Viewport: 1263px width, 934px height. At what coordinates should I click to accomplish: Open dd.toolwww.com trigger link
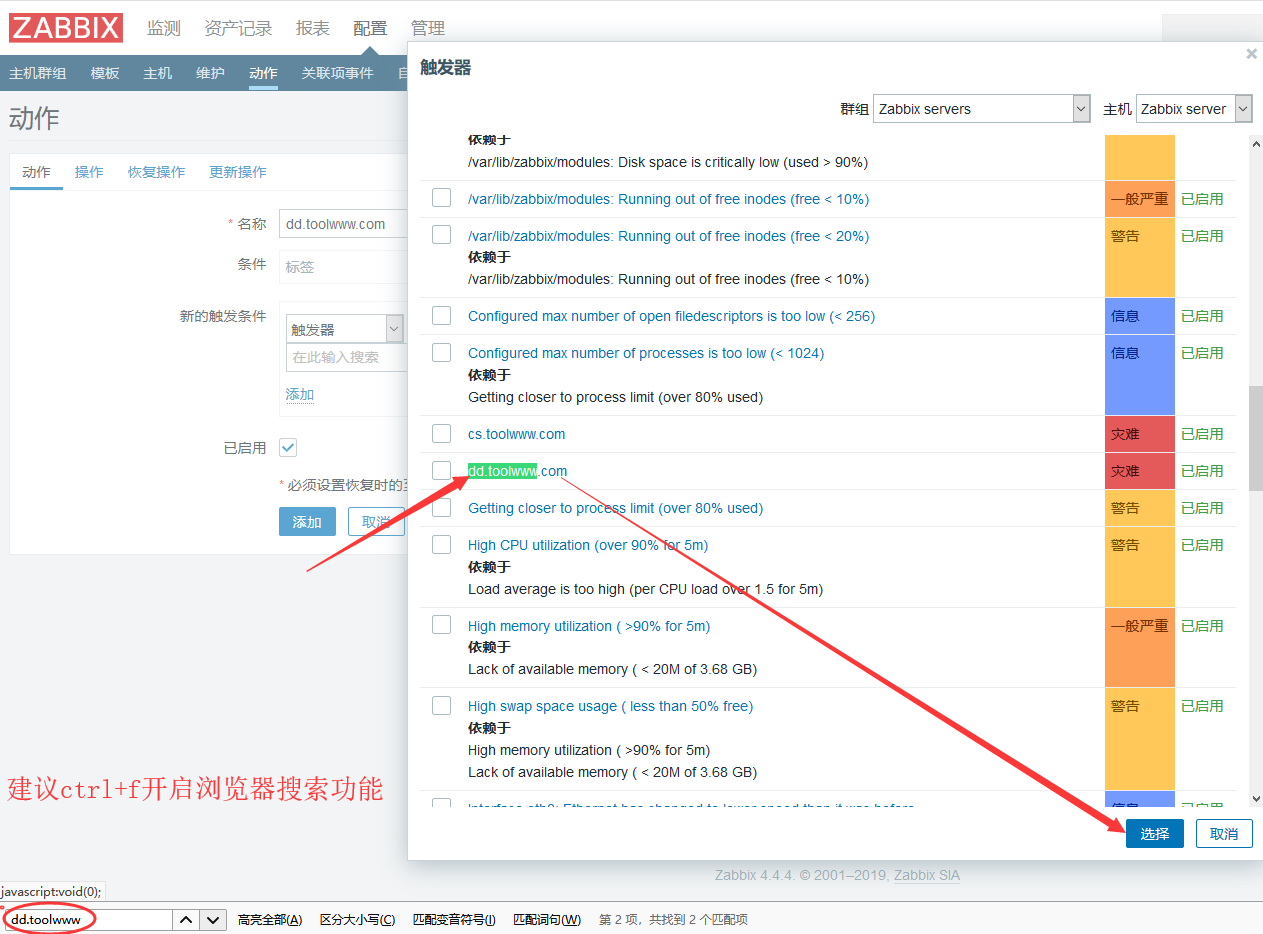coord(517,471)
